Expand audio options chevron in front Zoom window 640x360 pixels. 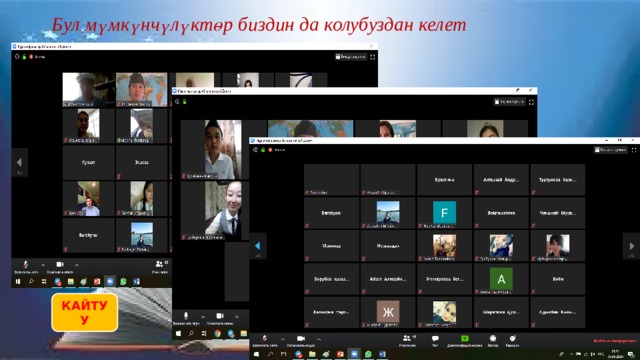click(282, 339)
